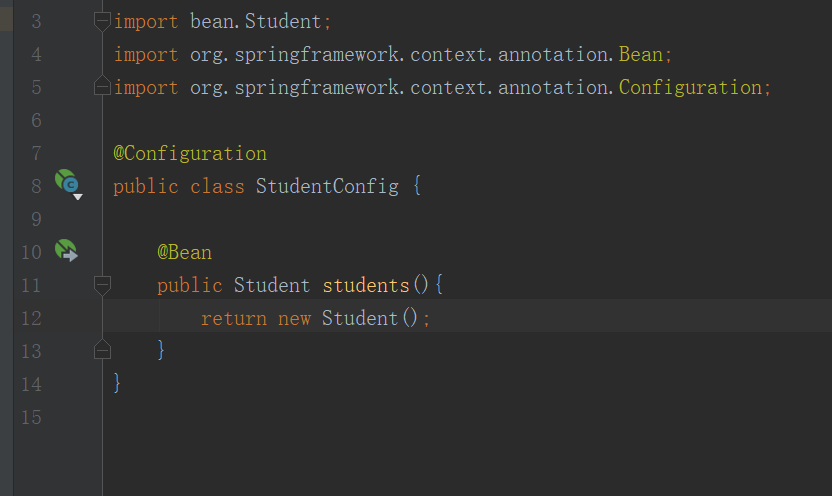The height and width of the screenshot is (496, 832).
Task: Click the @Bean annotation above the method
Action: tap(184, 252)
